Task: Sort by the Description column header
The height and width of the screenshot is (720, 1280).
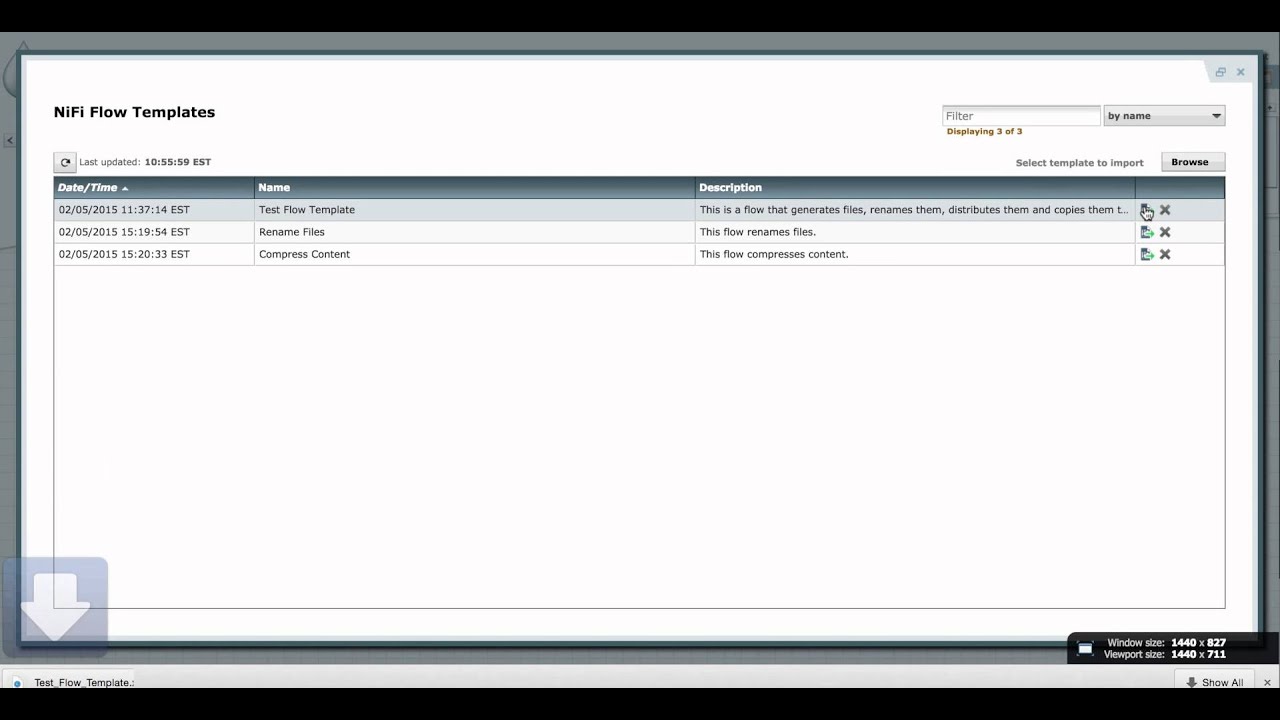Action: (x=915, y=187)
